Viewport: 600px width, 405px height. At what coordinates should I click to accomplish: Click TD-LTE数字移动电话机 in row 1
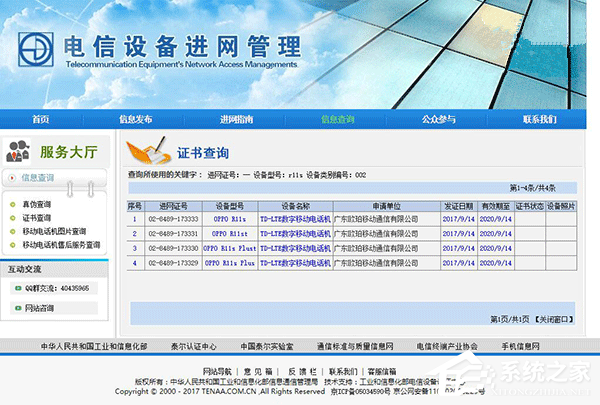click(295, 219)
